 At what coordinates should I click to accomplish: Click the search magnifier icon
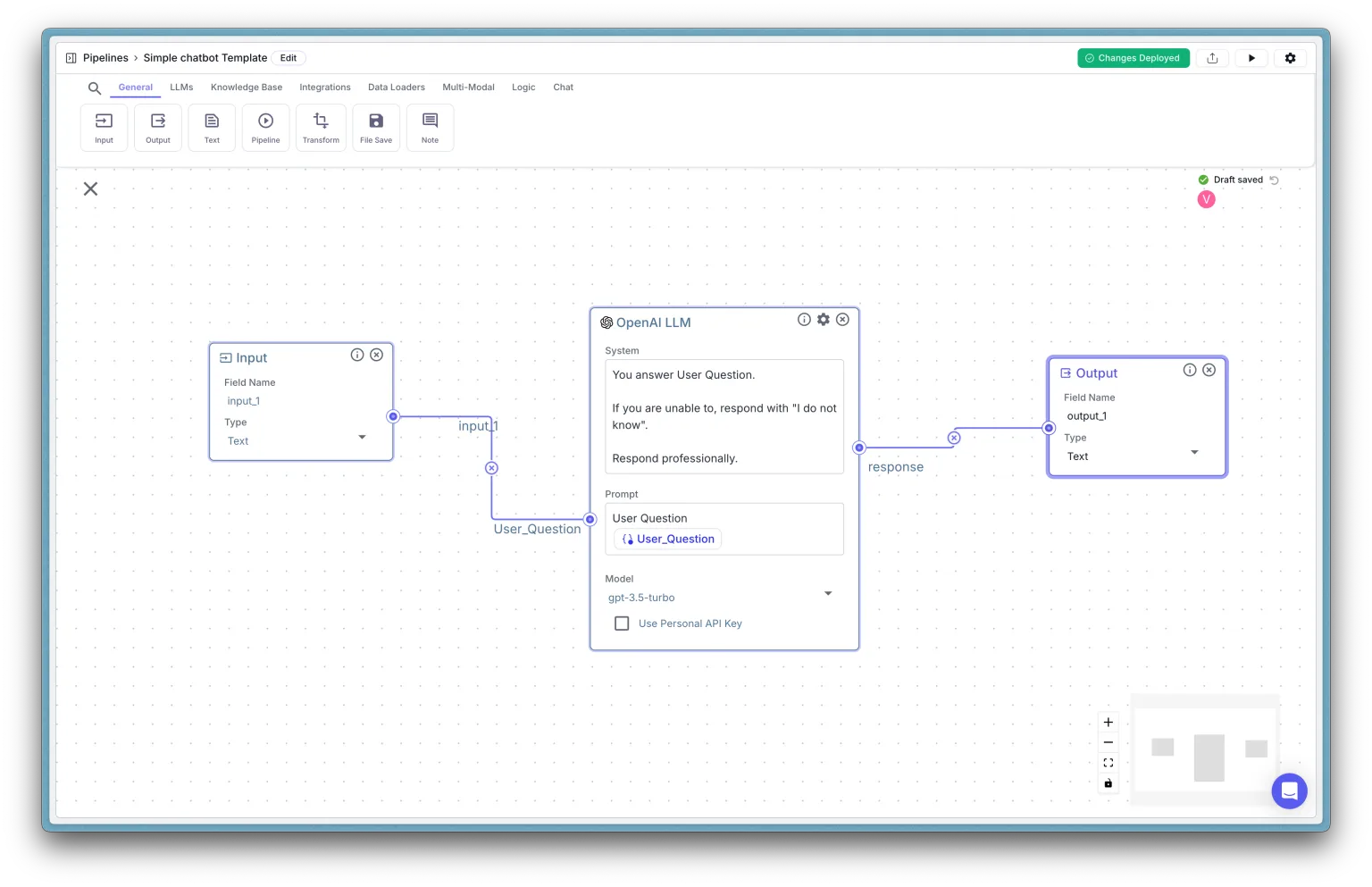(x=94, y=88)
